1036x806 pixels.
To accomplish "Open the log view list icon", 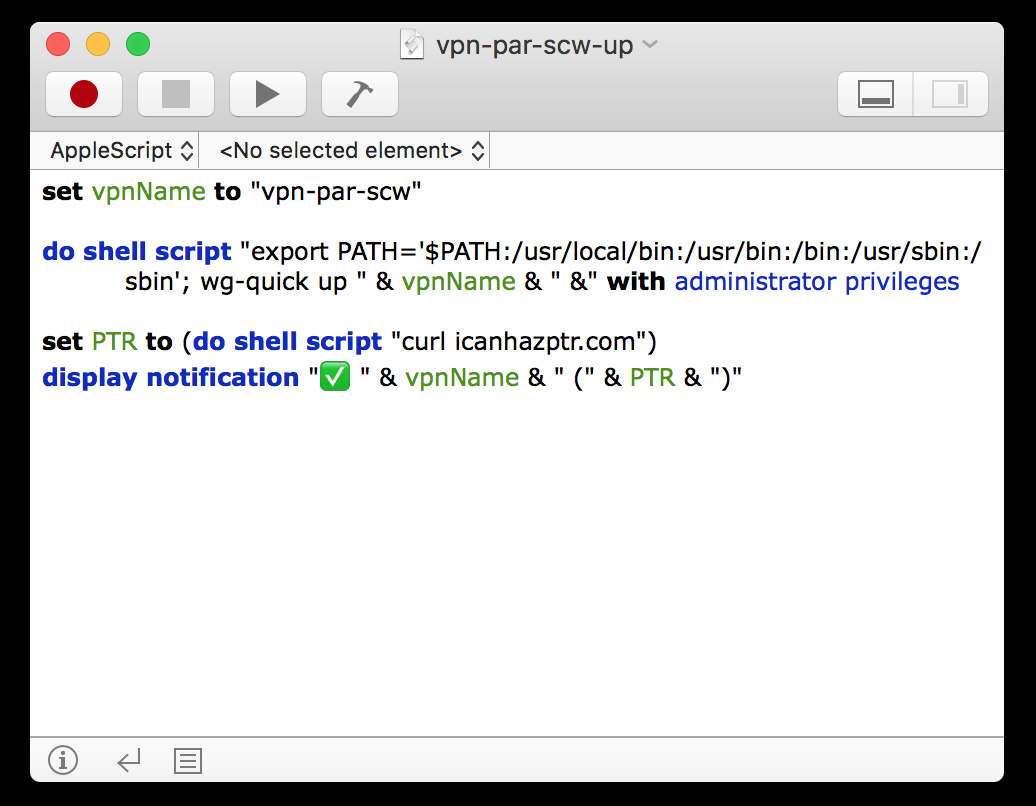I will (188, 762).
